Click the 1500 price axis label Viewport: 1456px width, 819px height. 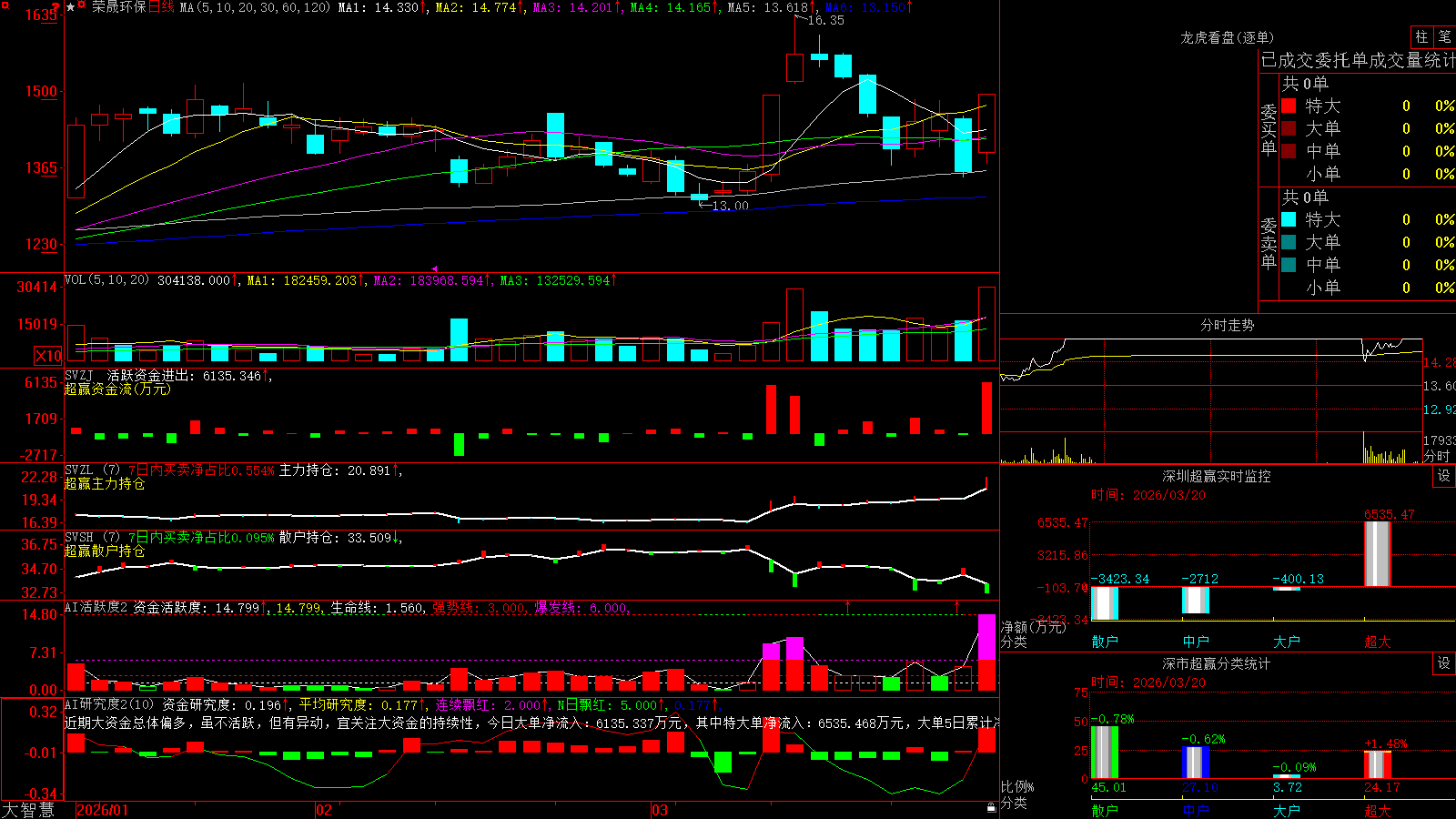coord(41,91)
